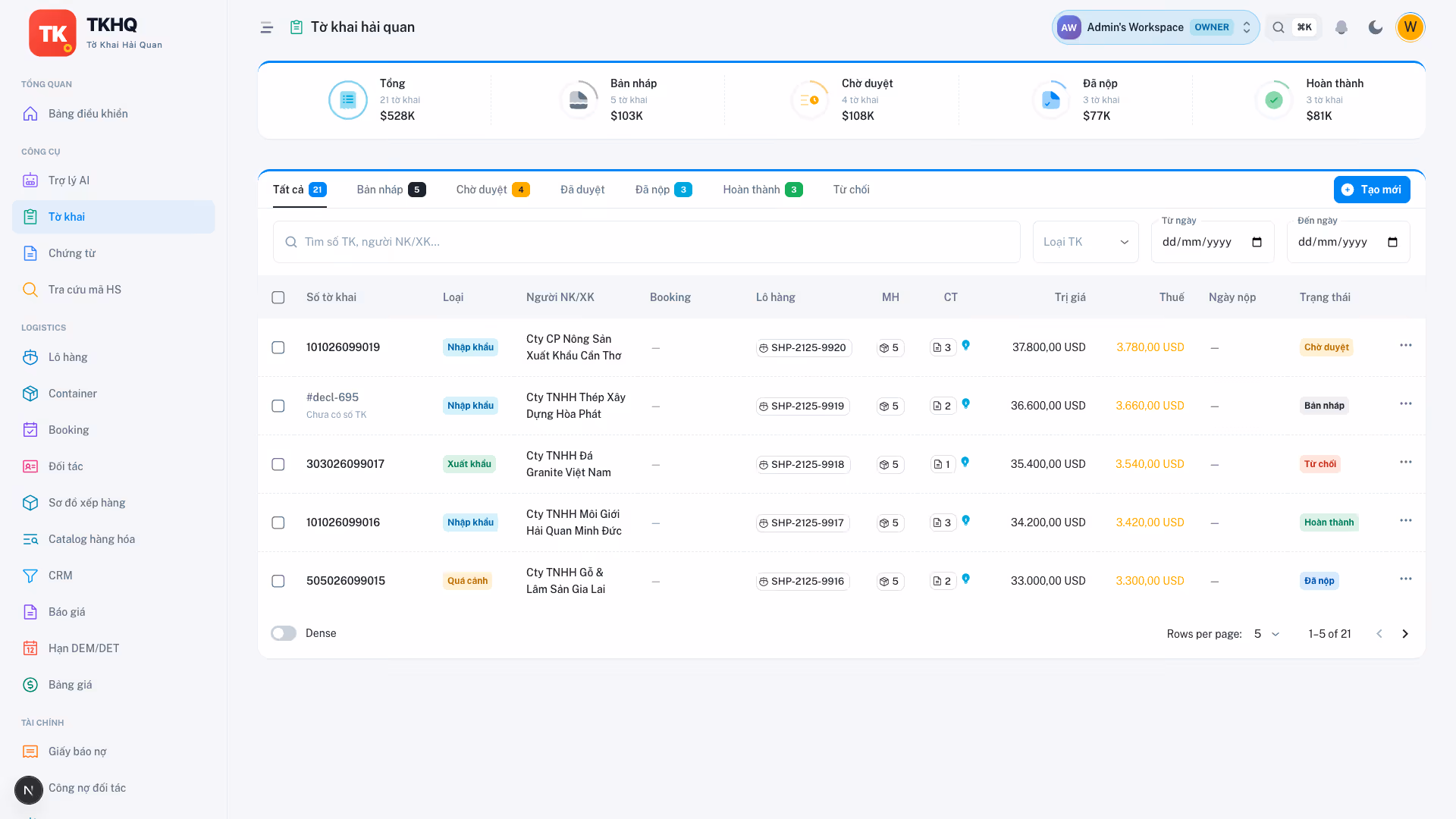The height and width of the screenshot is (819, 1456).
Task: Change rows per page dropdown
Action: pyautogui.click(x=1266, y=634)
